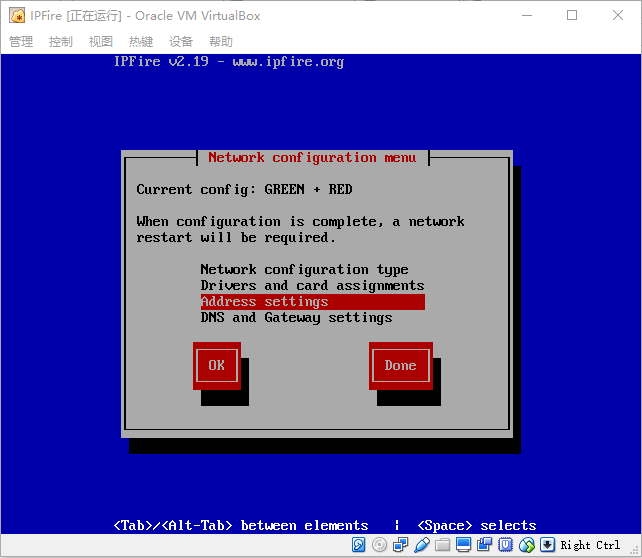The height and width of the screenshot is (558, 642).
Task: Click the mouse integration globe icon
Action: (x=527, y=545)
